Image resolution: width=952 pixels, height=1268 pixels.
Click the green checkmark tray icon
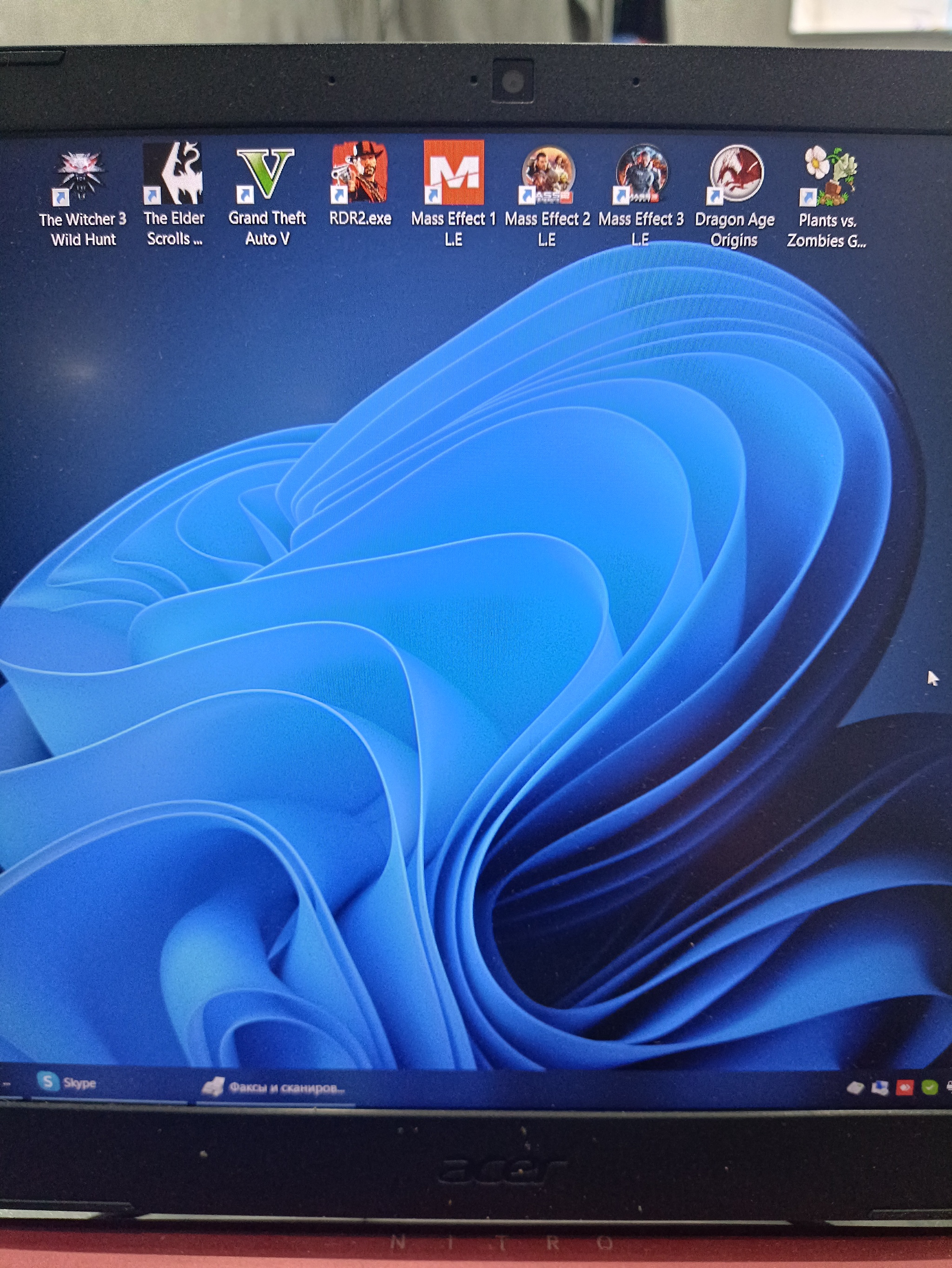929,1087
